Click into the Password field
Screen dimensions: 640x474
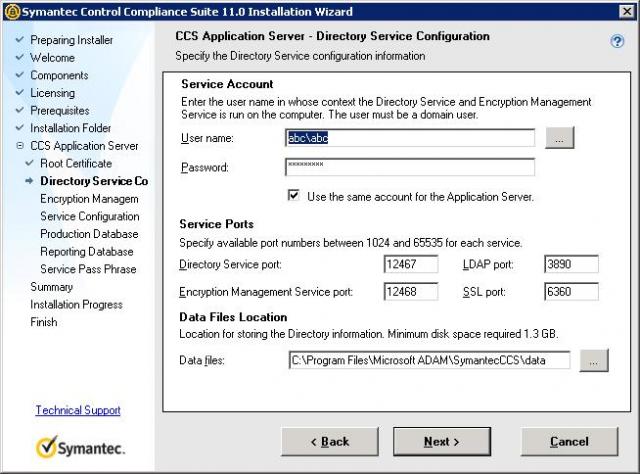(x=410, y=167)
